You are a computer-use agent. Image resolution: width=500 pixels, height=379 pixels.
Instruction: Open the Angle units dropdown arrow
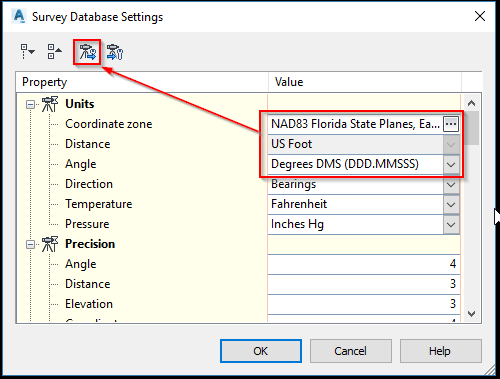click(x=451, y=165)
